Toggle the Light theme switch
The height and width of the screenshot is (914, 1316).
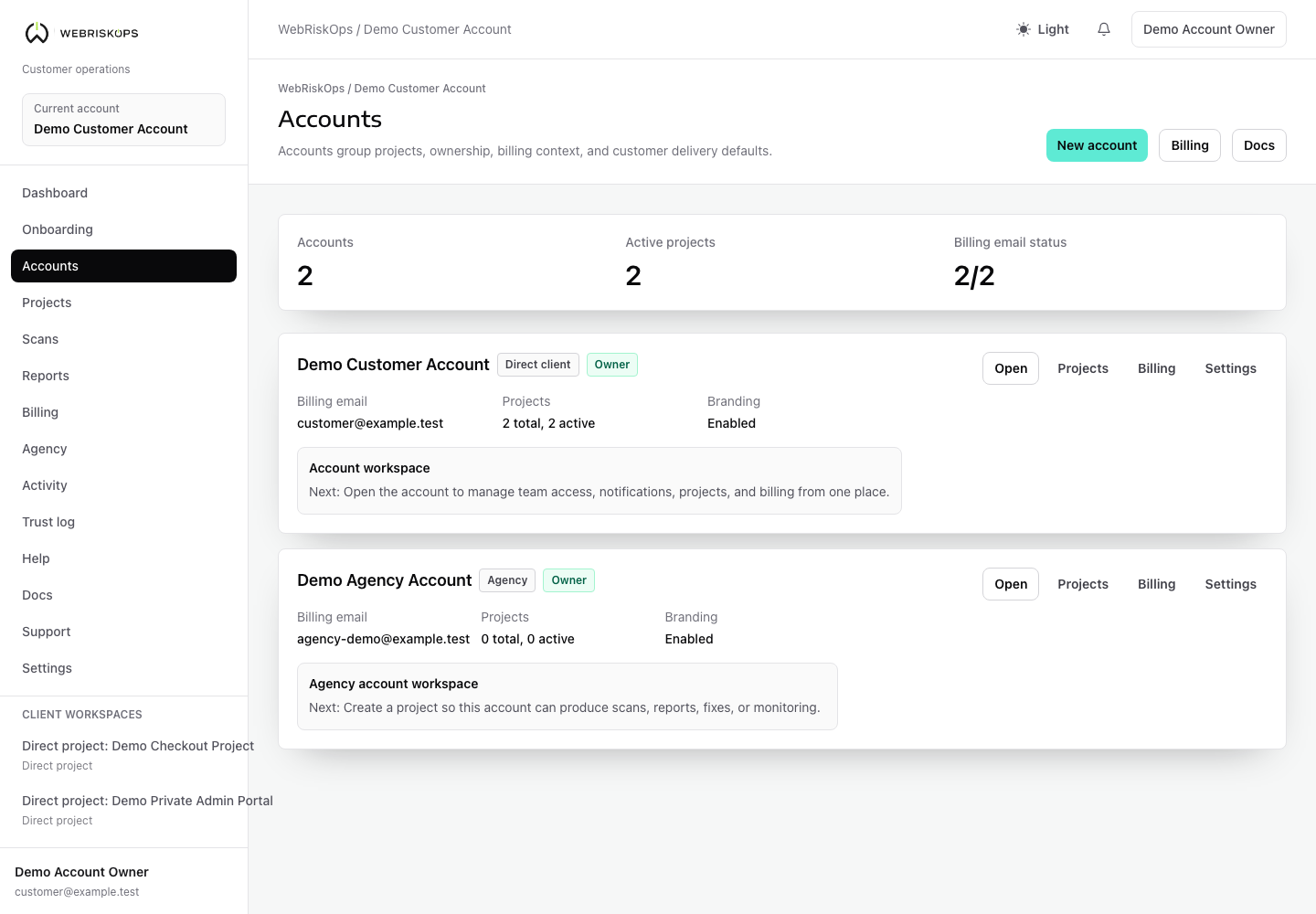click(x=1043, y=29)
